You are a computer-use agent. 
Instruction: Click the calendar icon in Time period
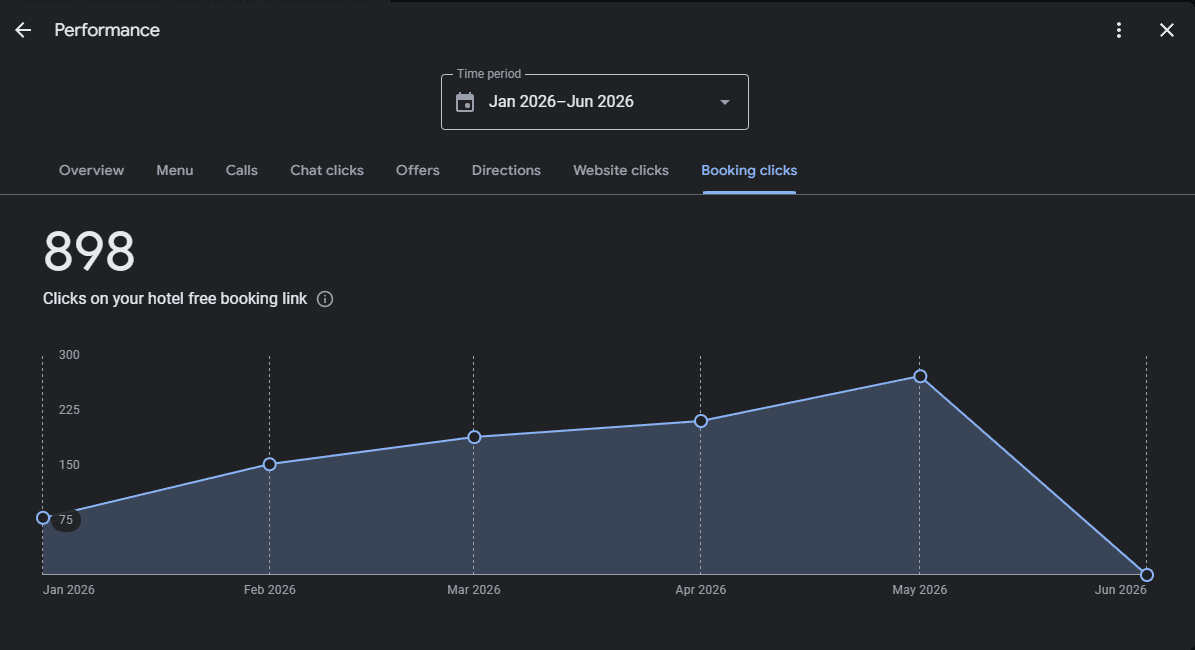click(x=465, y=102)
